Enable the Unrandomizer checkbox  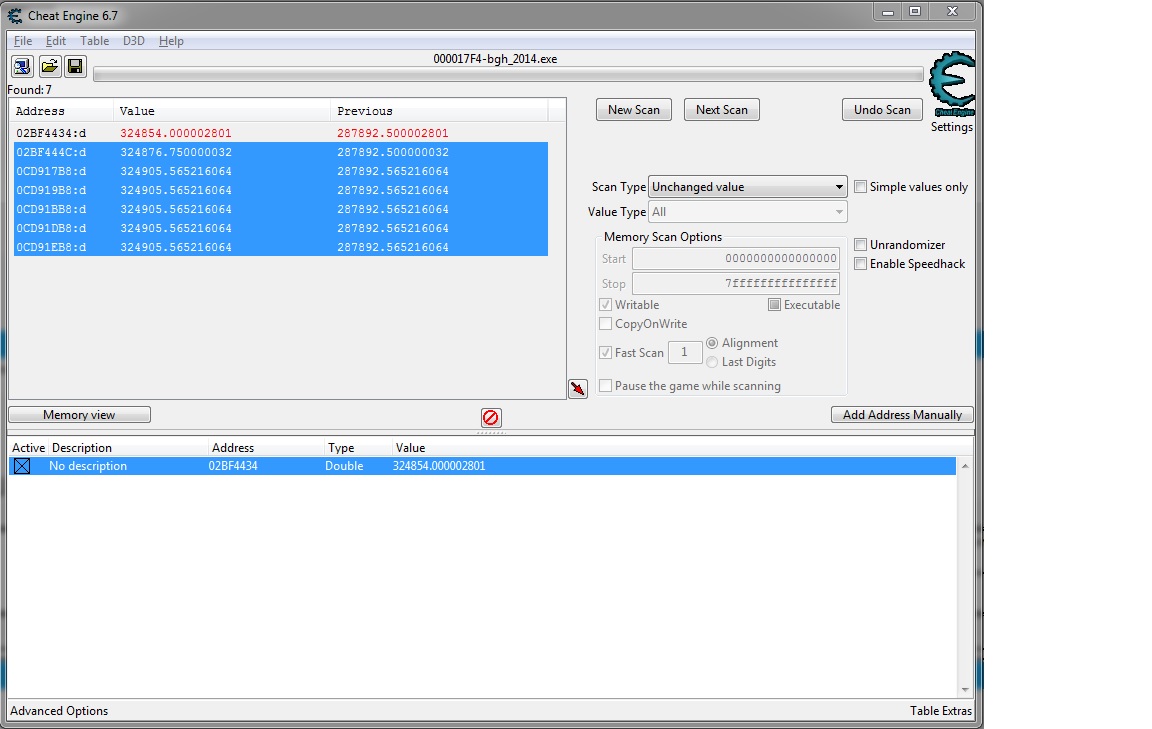coord(860,245)
